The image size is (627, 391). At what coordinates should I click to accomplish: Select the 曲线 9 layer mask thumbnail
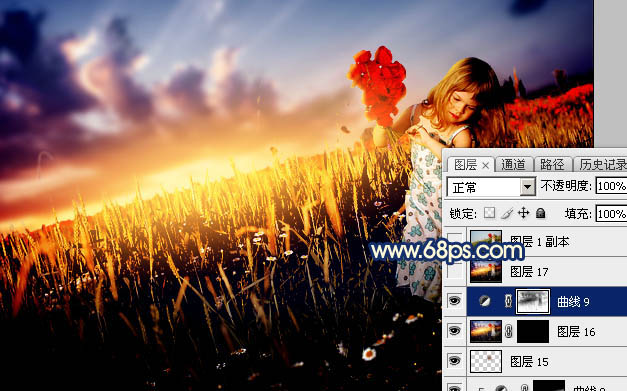(x=533, y=301)
